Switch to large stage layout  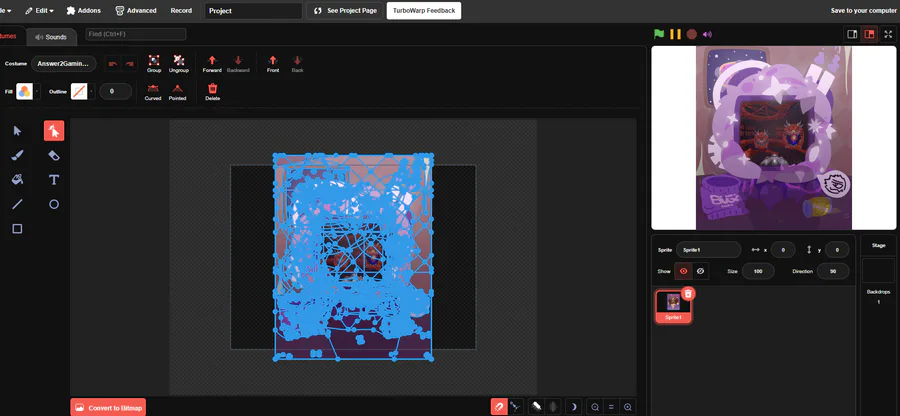click(870, 34)
